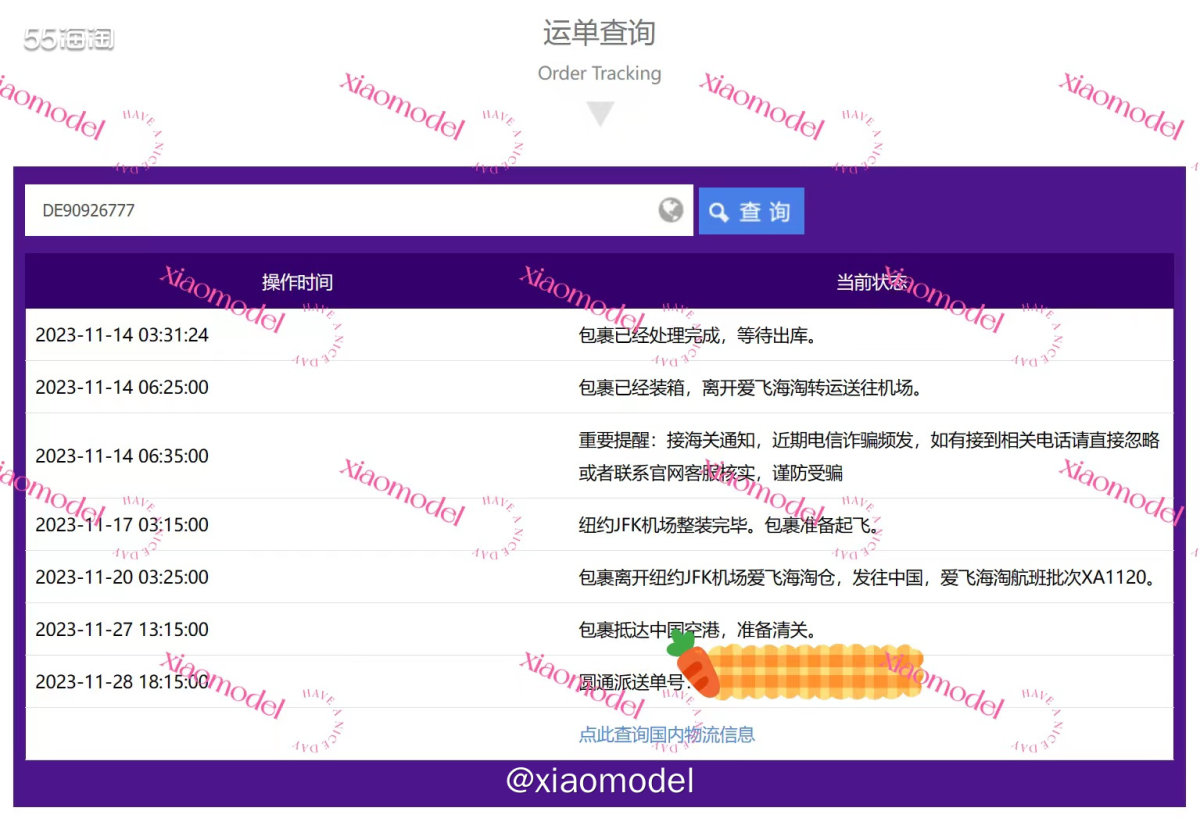The image size is (1200, 829).
Task: Click the @xiaomodel caption text
Action: tap(599, 781)
